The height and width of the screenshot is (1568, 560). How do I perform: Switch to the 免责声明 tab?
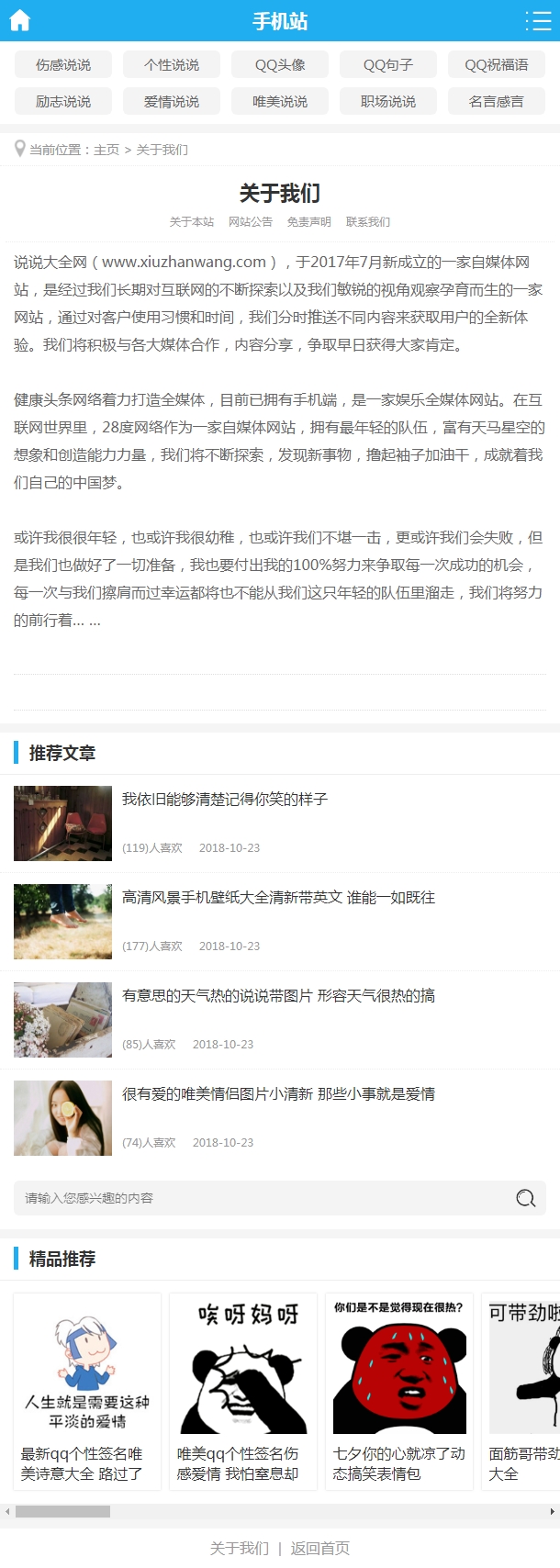point(309,222)
